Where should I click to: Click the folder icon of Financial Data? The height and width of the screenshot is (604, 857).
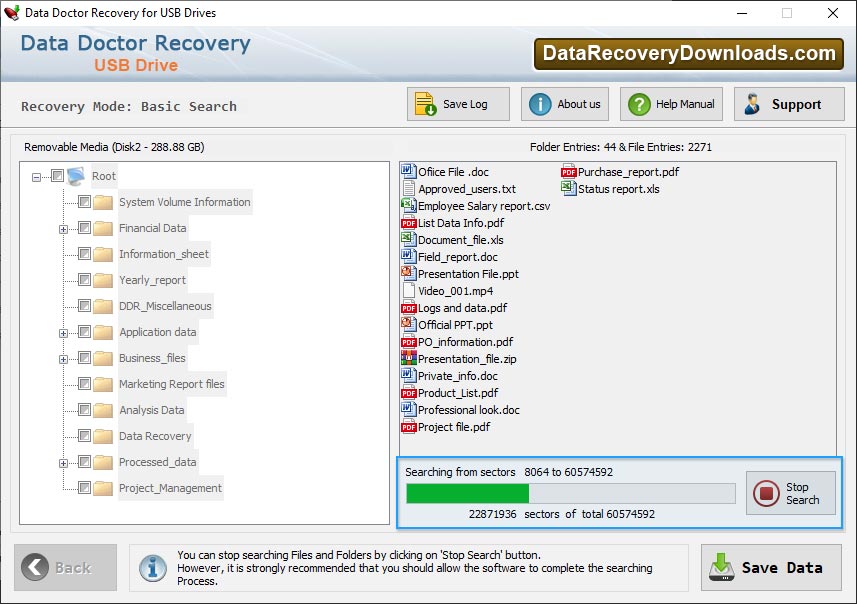(103, 228)
